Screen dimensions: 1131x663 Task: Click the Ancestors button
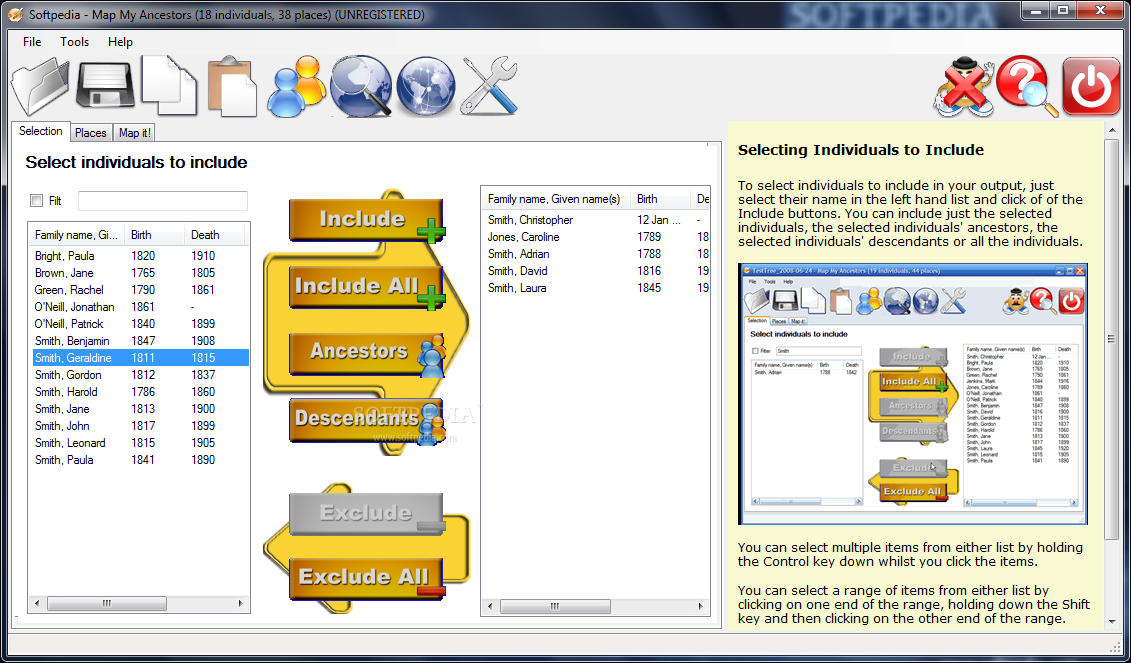tap(366, 353)
